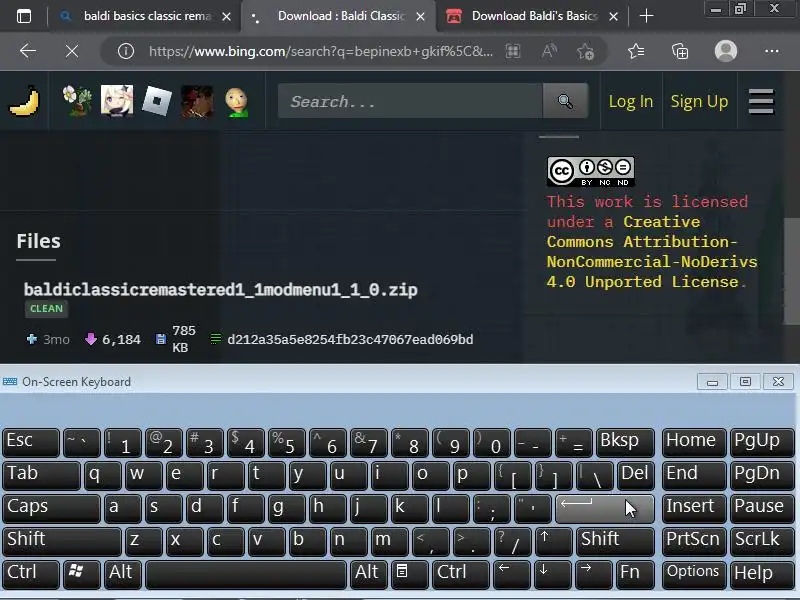Click the Del key on keyboard

(635, 475)
